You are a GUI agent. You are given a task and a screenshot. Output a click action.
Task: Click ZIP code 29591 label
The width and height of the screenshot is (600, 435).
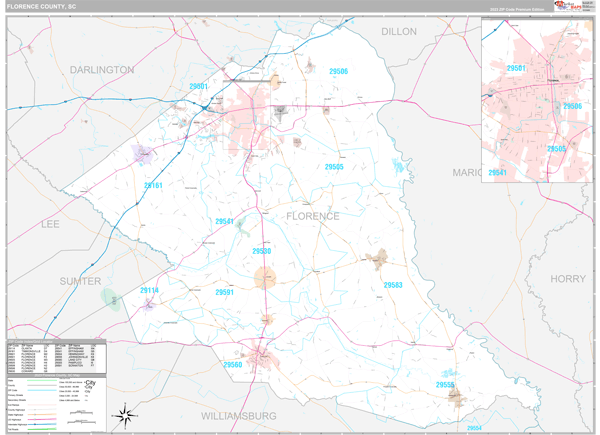click(x=222, y=292)
